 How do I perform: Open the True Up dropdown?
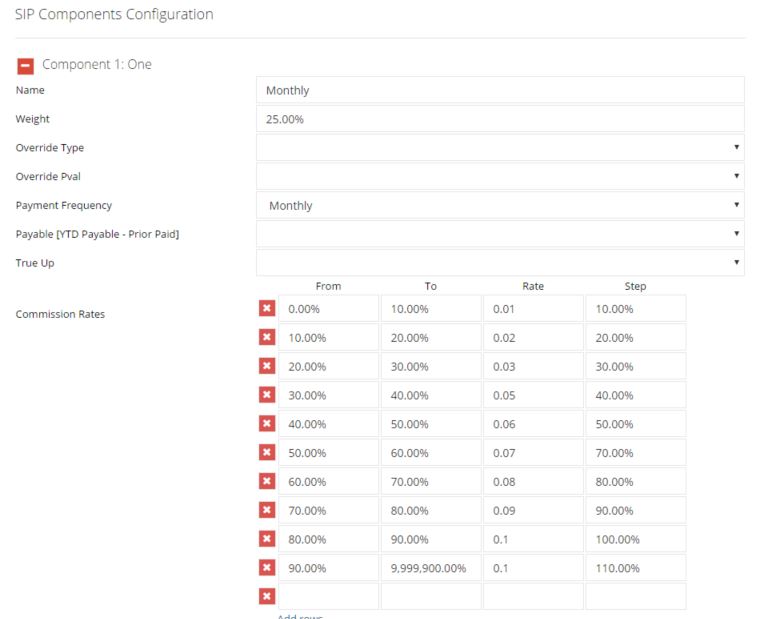500,262
